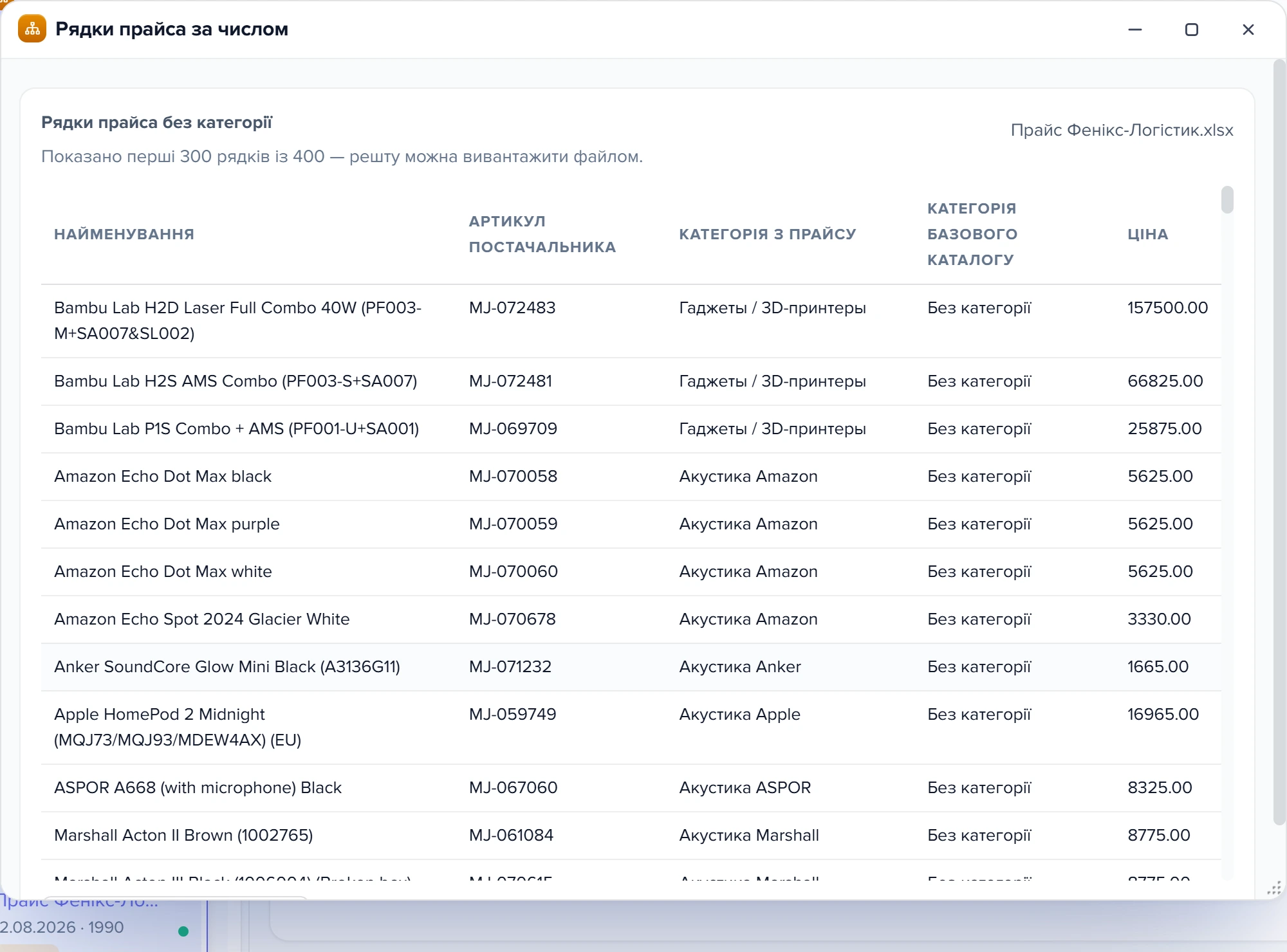Click Без категорії for Apple HomePod 2
This screenshot has width=1287, height=952.
coord(979,715)
